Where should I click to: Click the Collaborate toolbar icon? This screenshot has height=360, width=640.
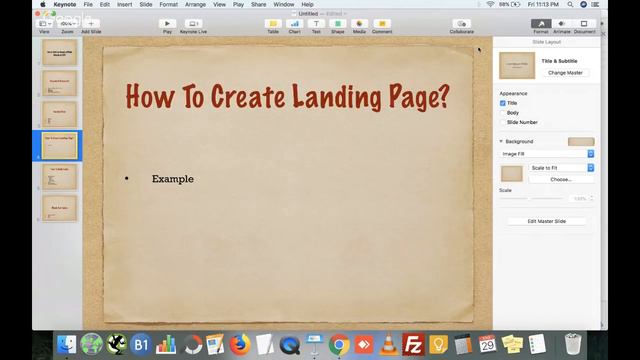coord(462,24)
